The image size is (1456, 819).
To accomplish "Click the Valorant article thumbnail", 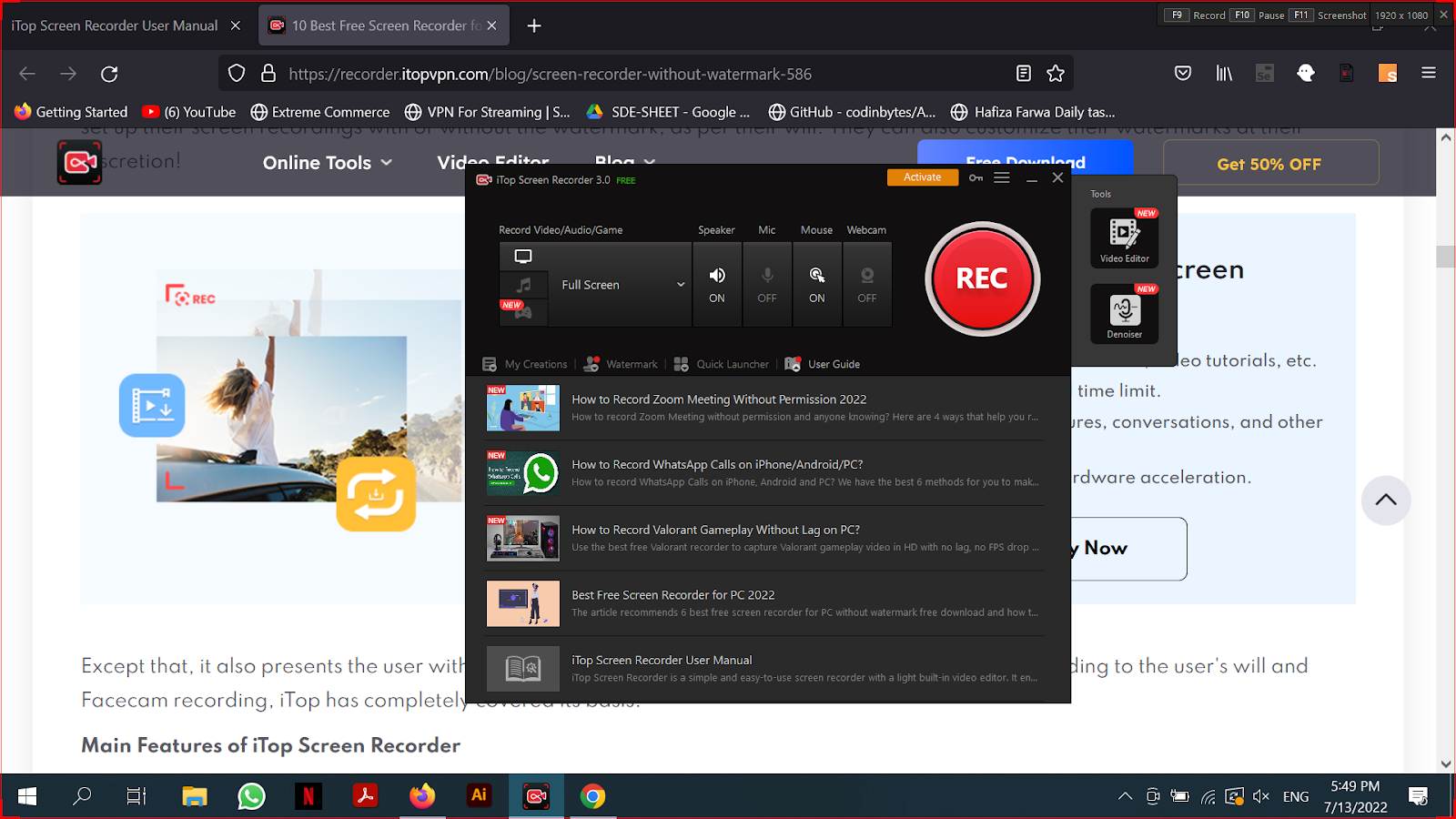I will pos(523,539).
